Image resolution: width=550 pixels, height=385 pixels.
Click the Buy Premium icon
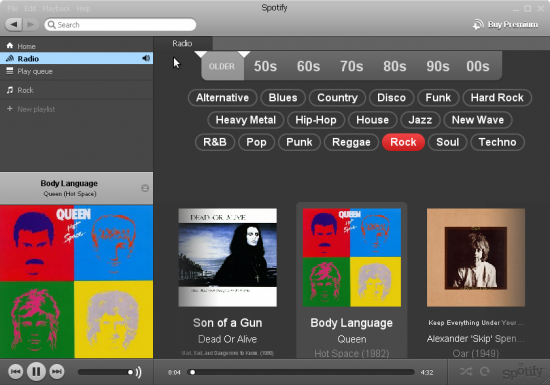click(478, 24)
